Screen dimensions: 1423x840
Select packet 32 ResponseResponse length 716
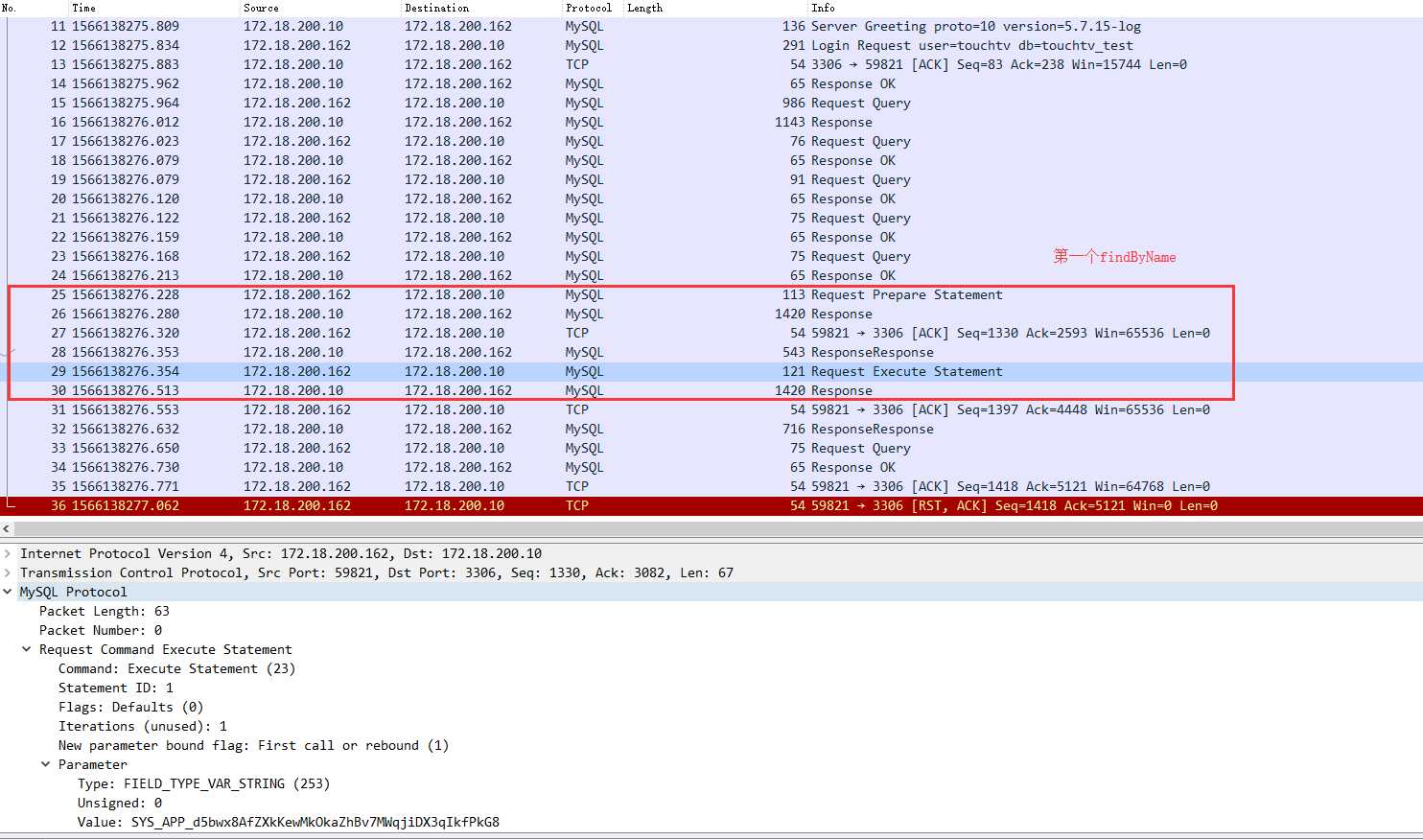(711, 429)
